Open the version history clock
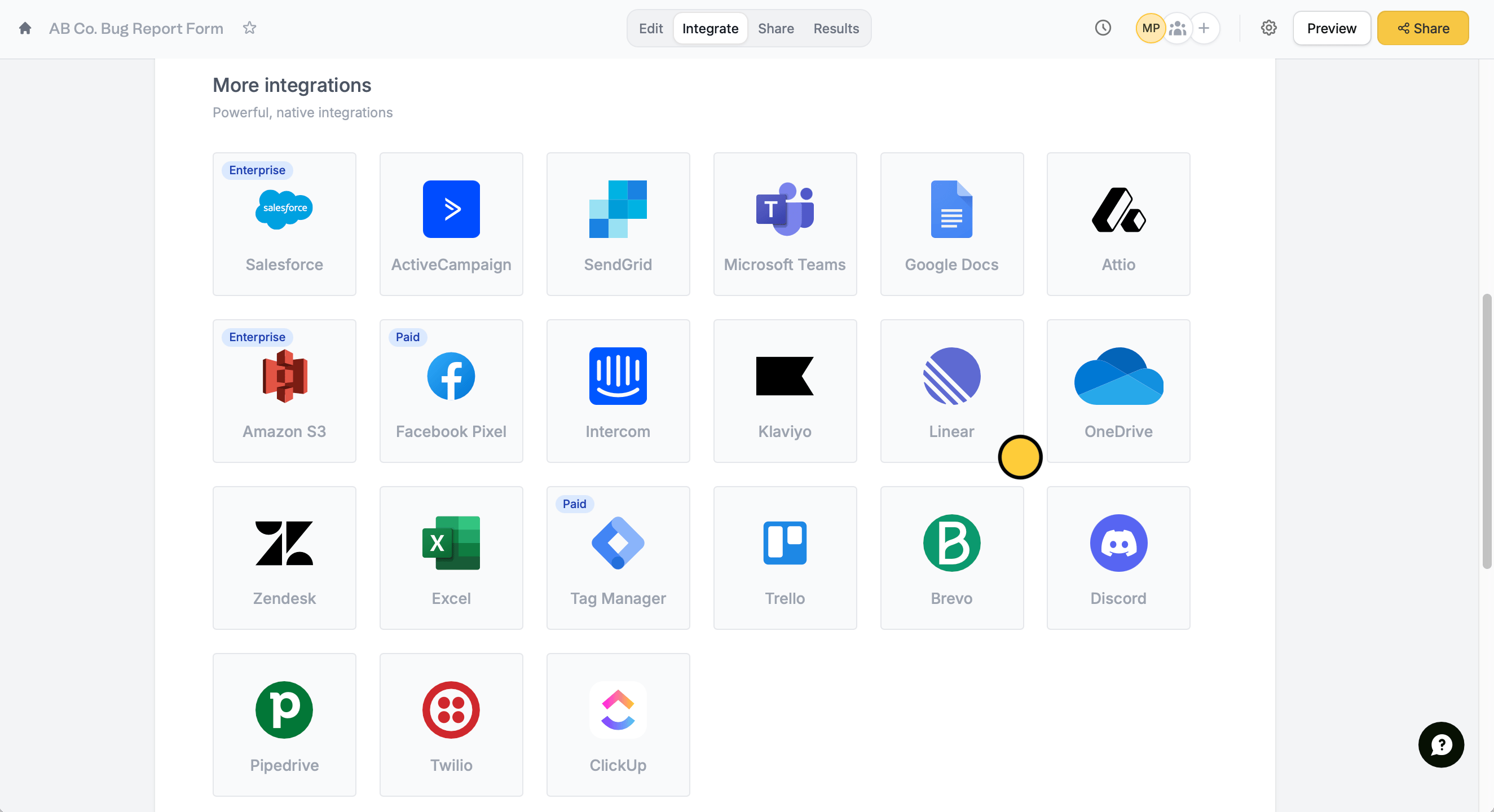The height and width of the screenshot is (812, 1494). [x=1103, y=28]
